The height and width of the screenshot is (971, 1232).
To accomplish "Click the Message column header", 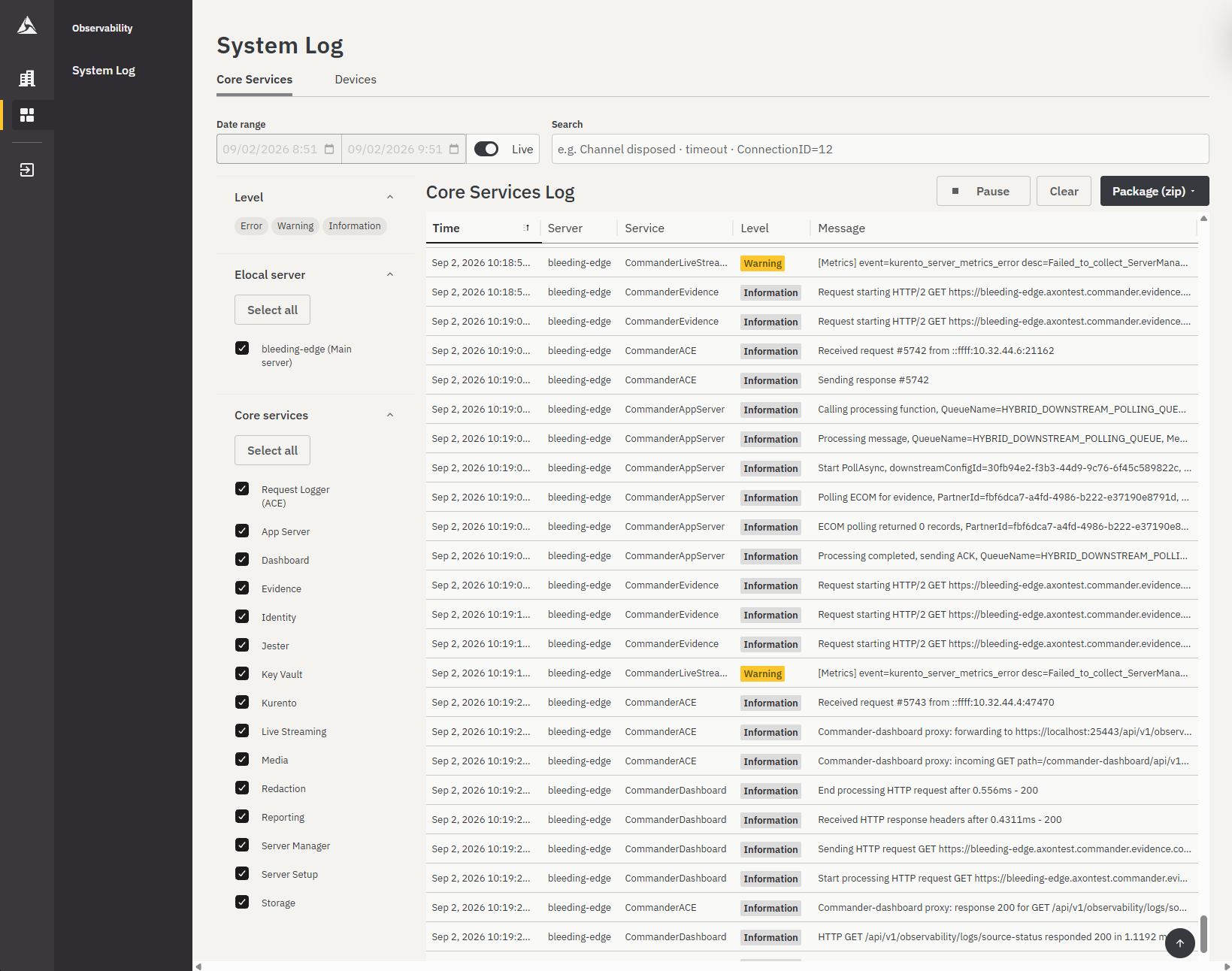I will coord(841,228).
